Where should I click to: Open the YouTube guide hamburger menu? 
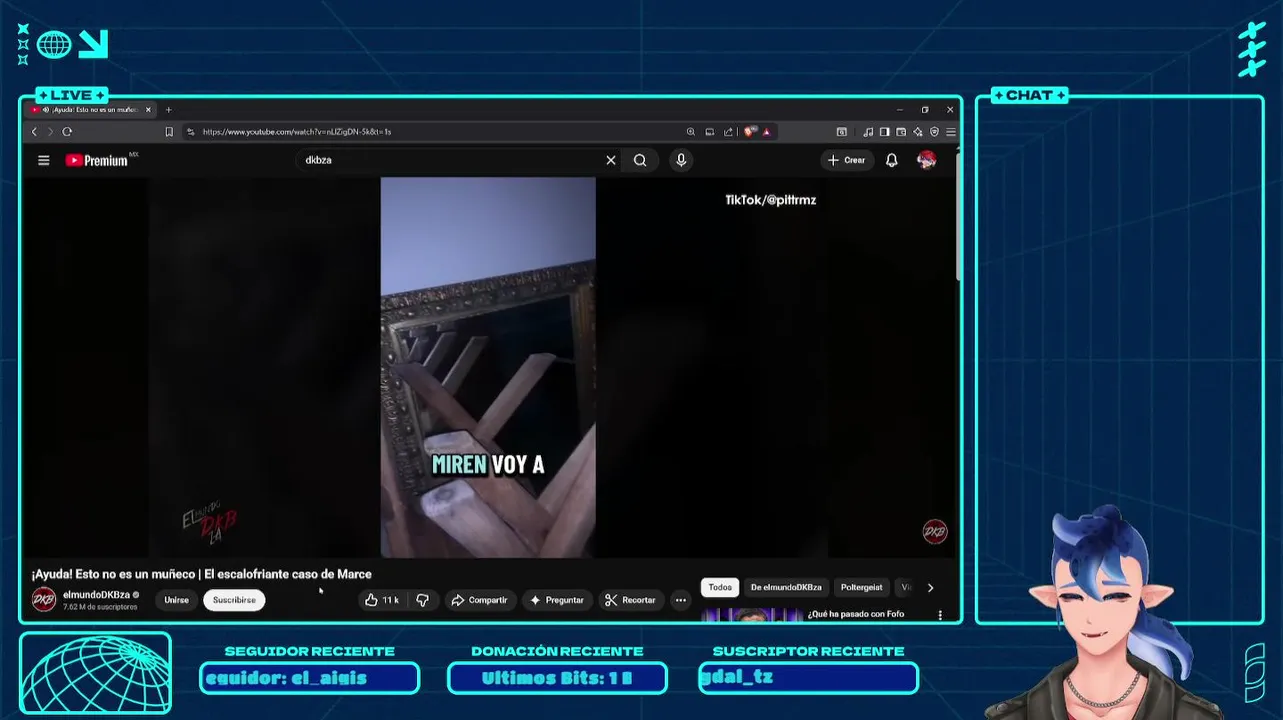pos(44,160)
